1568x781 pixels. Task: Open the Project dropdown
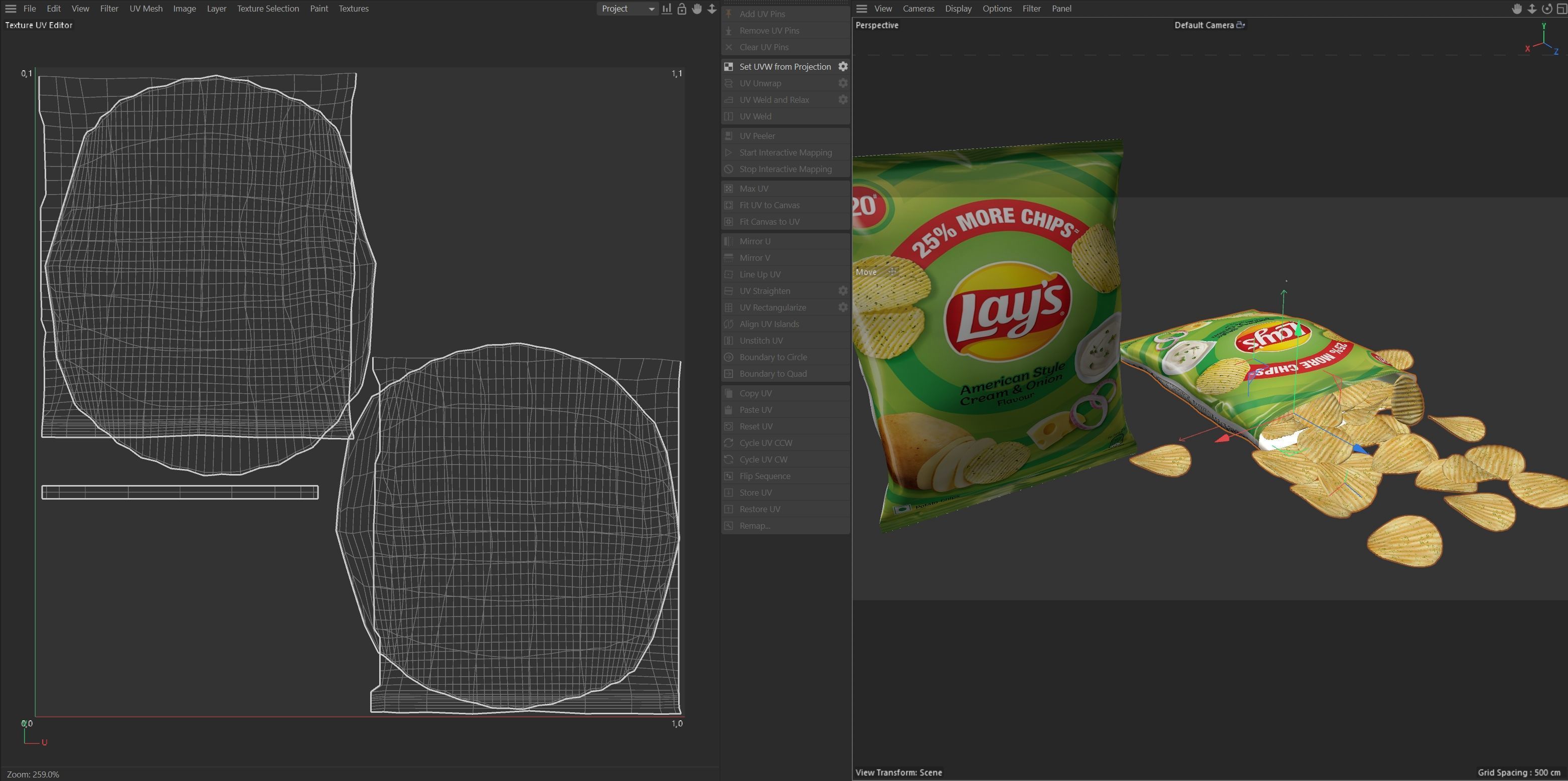pos(628,9)
